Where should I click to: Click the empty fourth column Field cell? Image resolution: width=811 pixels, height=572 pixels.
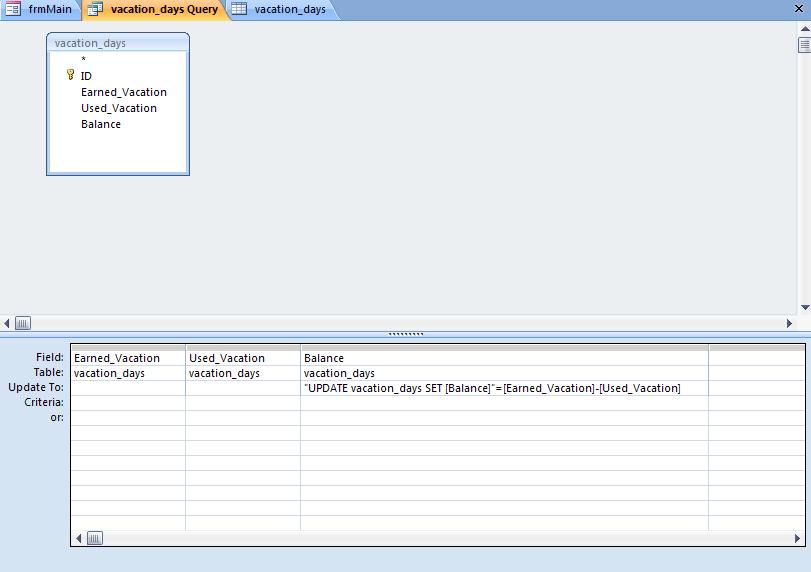pos(757,358)
